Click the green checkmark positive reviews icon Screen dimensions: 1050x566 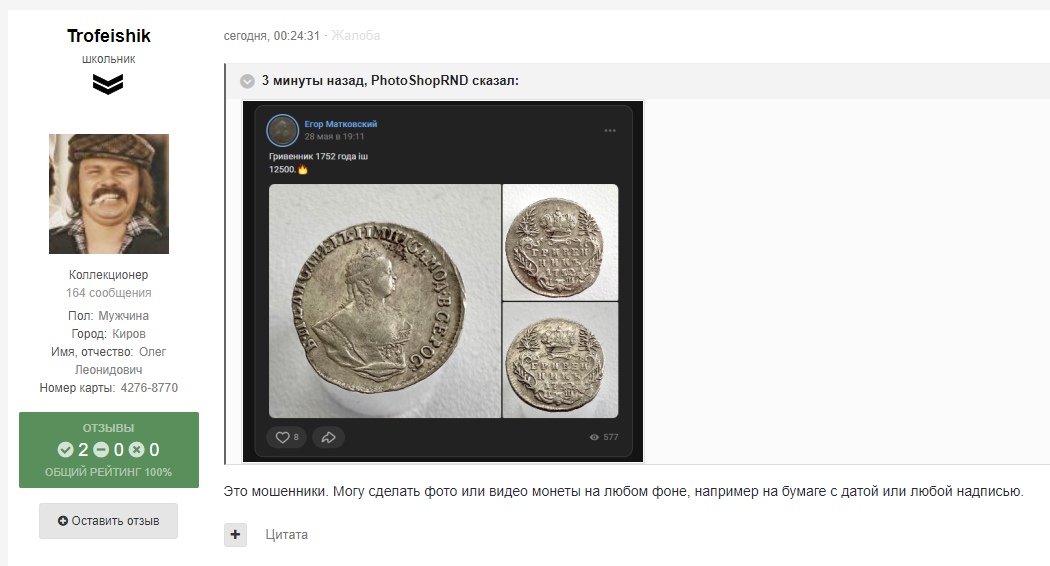[x=65, y=450]
